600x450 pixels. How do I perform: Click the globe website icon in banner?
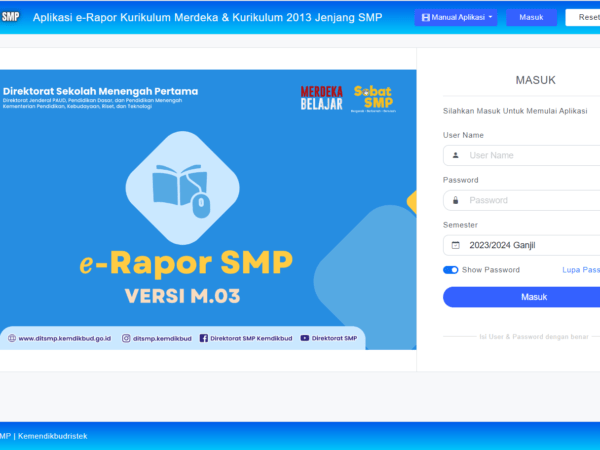12,338
